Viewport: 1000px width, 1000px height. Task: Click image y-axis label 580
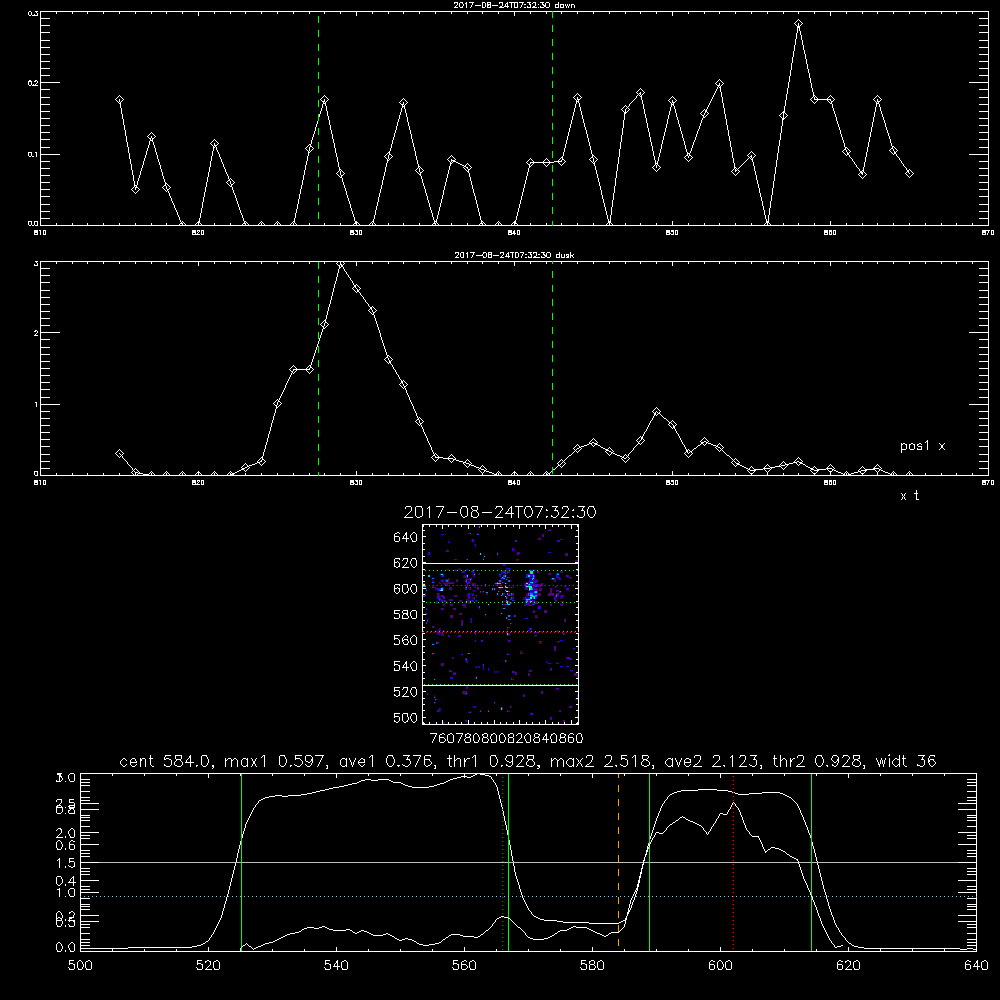(x=406, y=615)
